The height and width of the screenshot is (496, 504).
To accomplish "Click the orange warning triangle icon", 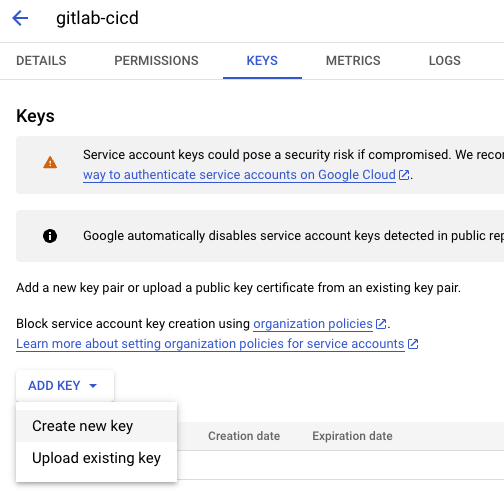I will (50, 163).
